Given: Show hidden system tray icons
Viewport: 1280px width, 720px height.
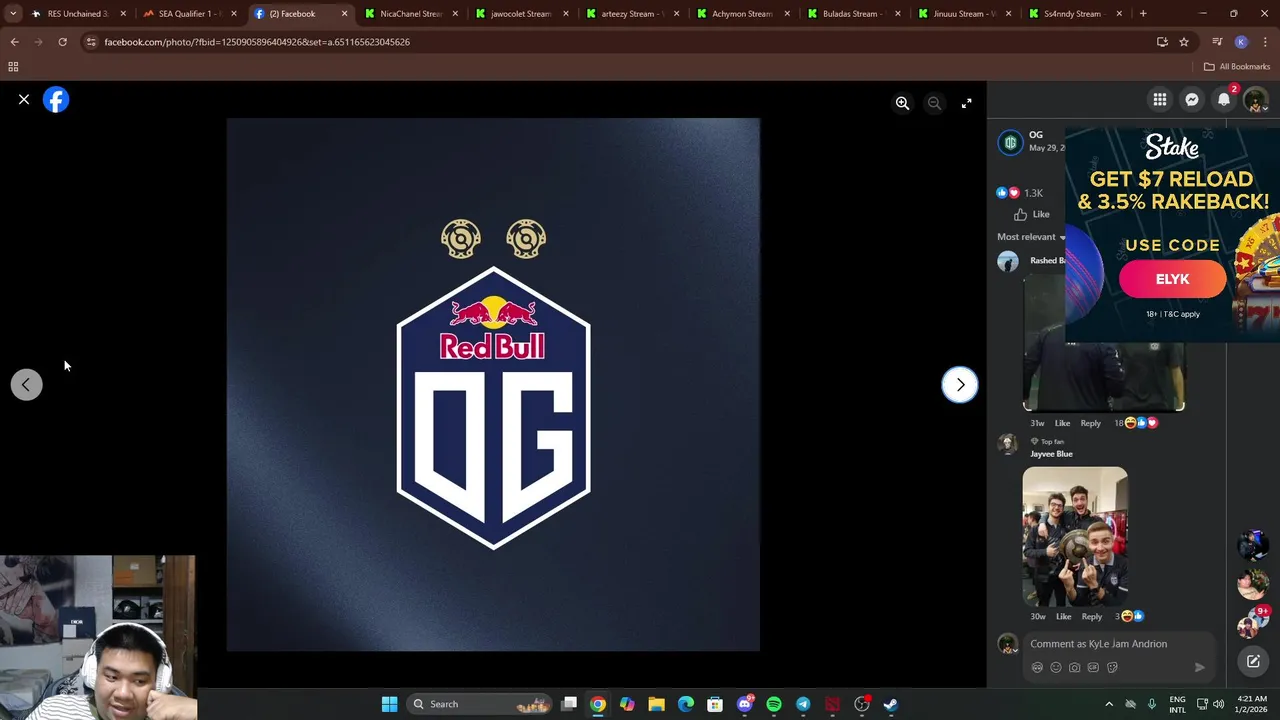Looking at the screenshot, I should 1108,704.
